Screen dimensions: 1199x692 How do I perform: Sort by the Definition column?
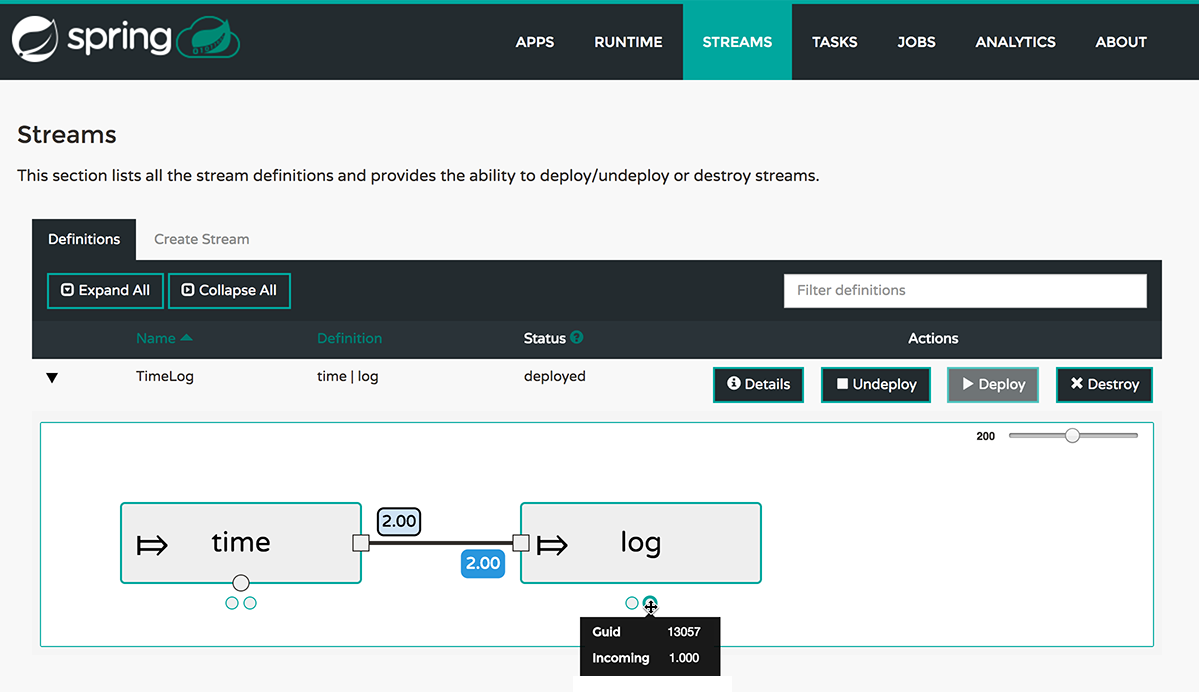click(x=349, y=338)
